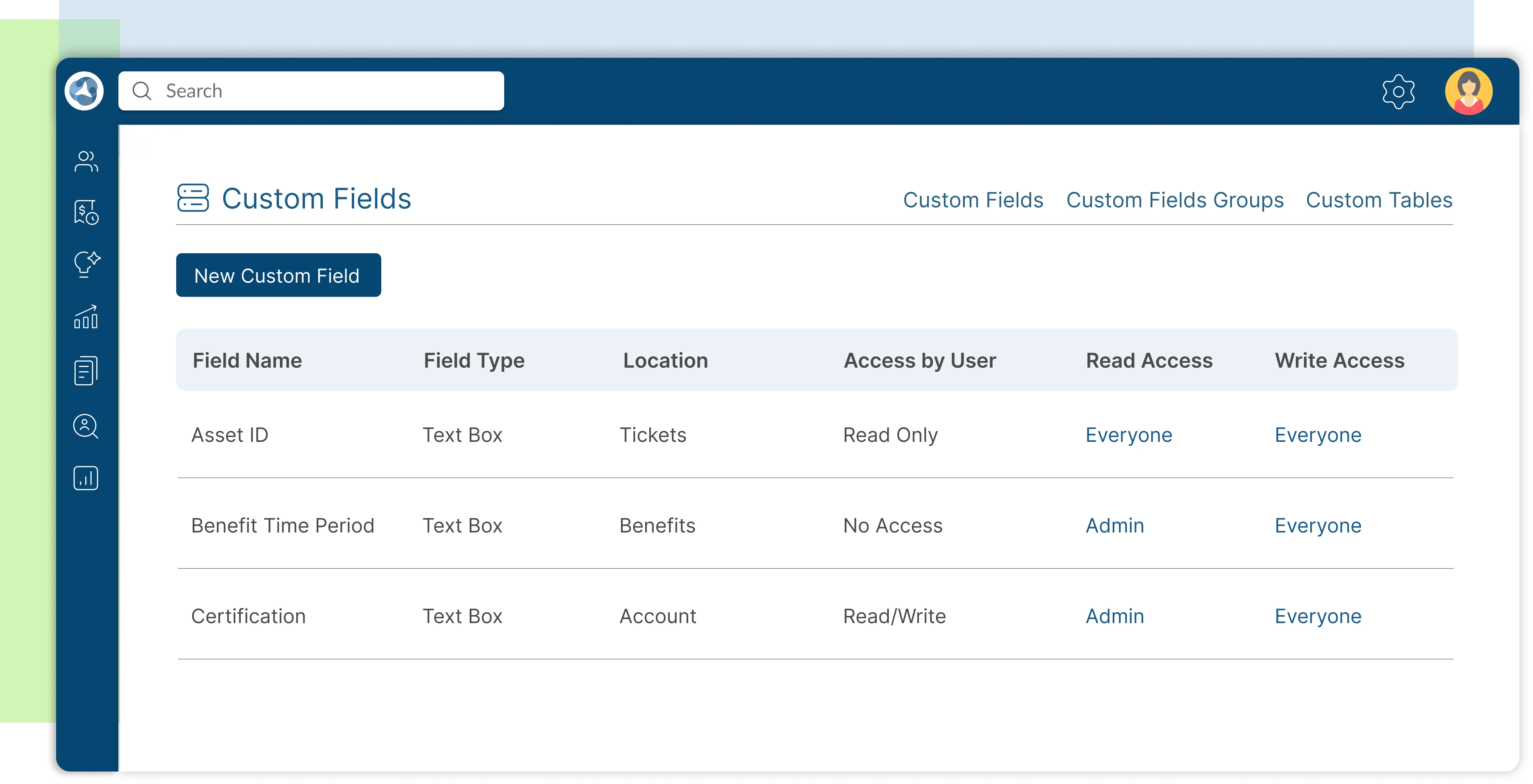The width and height of the screenshot is (1533, 784).
Task: Switch to the Custom Fields tab
Action: pos(972,200)
